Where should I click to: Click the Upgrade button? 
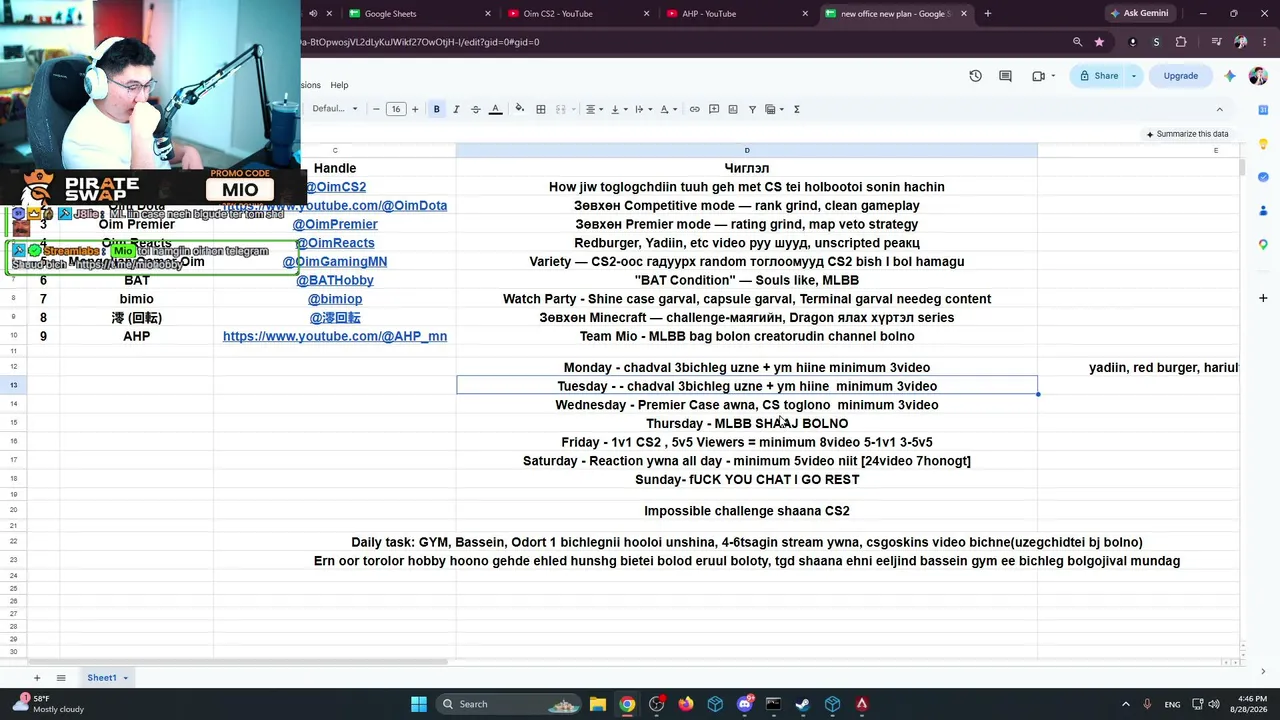(x=1180, y=76)
